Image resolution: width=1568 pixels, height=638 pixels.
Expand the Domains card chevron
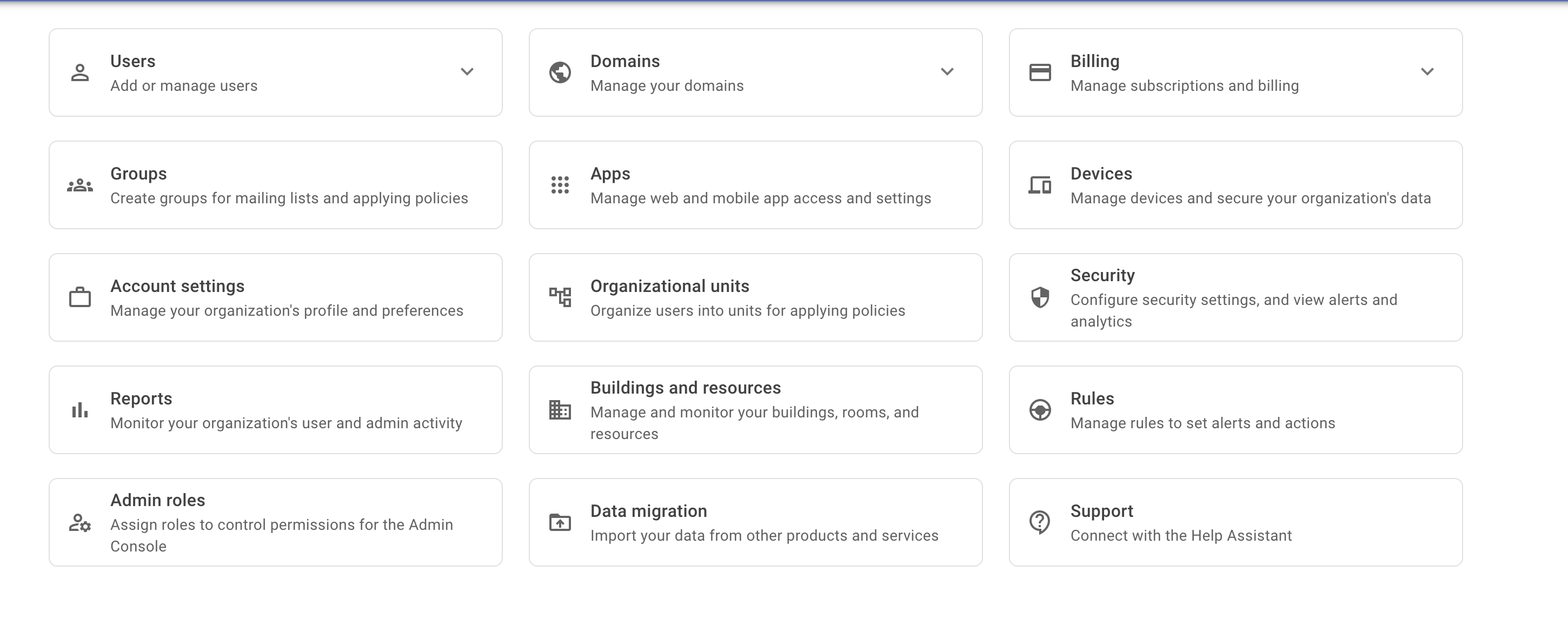pyautogui.click(x=947, y=72)
